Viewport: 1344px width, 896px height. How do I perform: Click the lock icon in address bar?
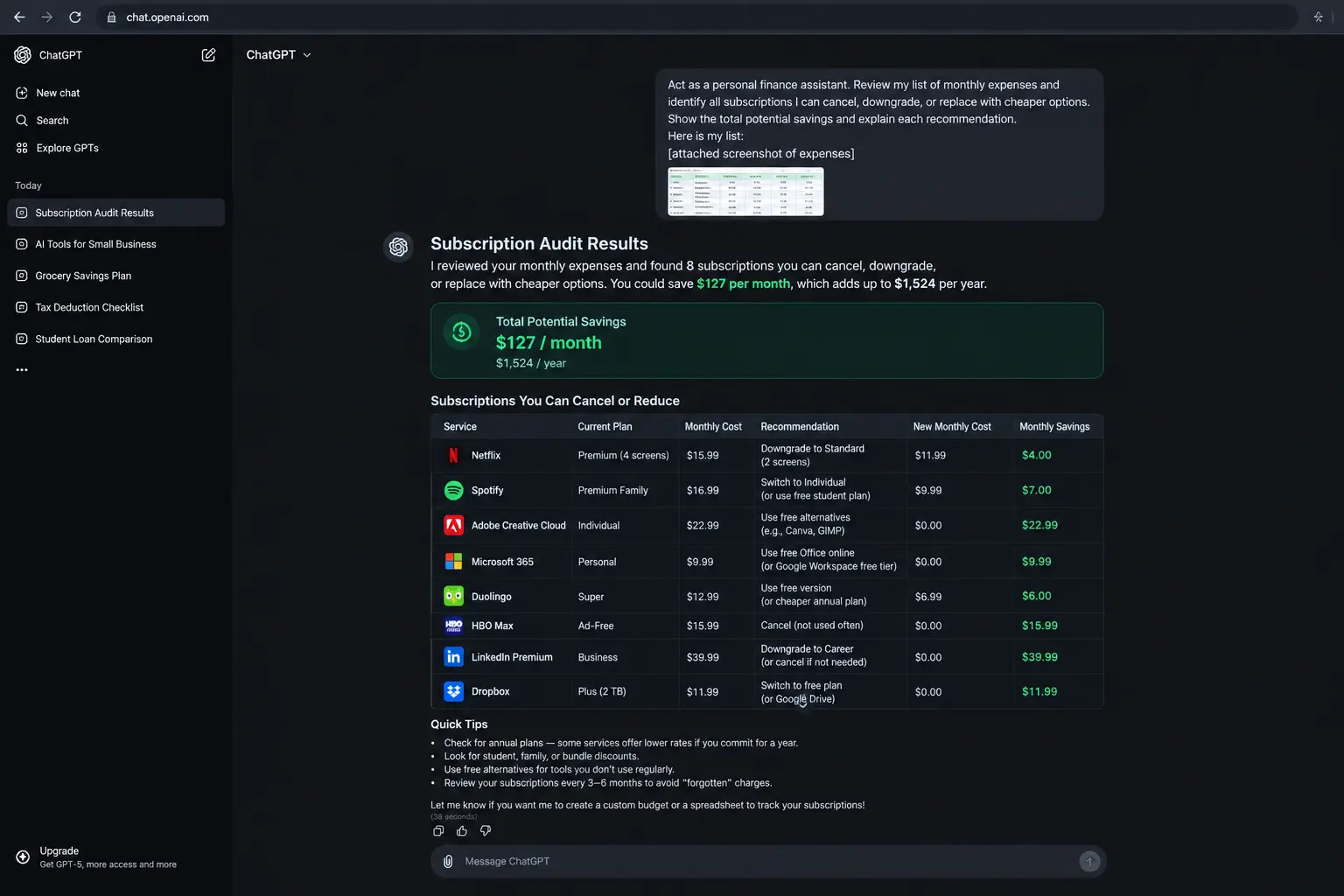pyautogui.click(x=111, y=17)
